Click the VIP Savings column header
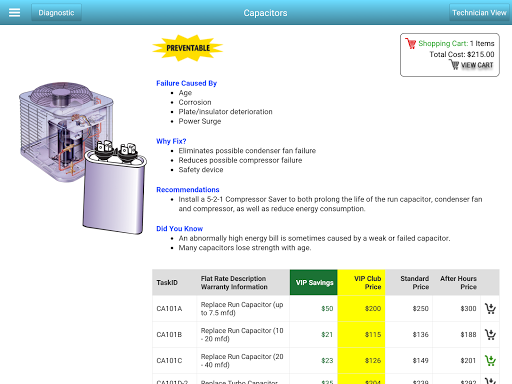The image size is (512, 384). tap(314, 282)
